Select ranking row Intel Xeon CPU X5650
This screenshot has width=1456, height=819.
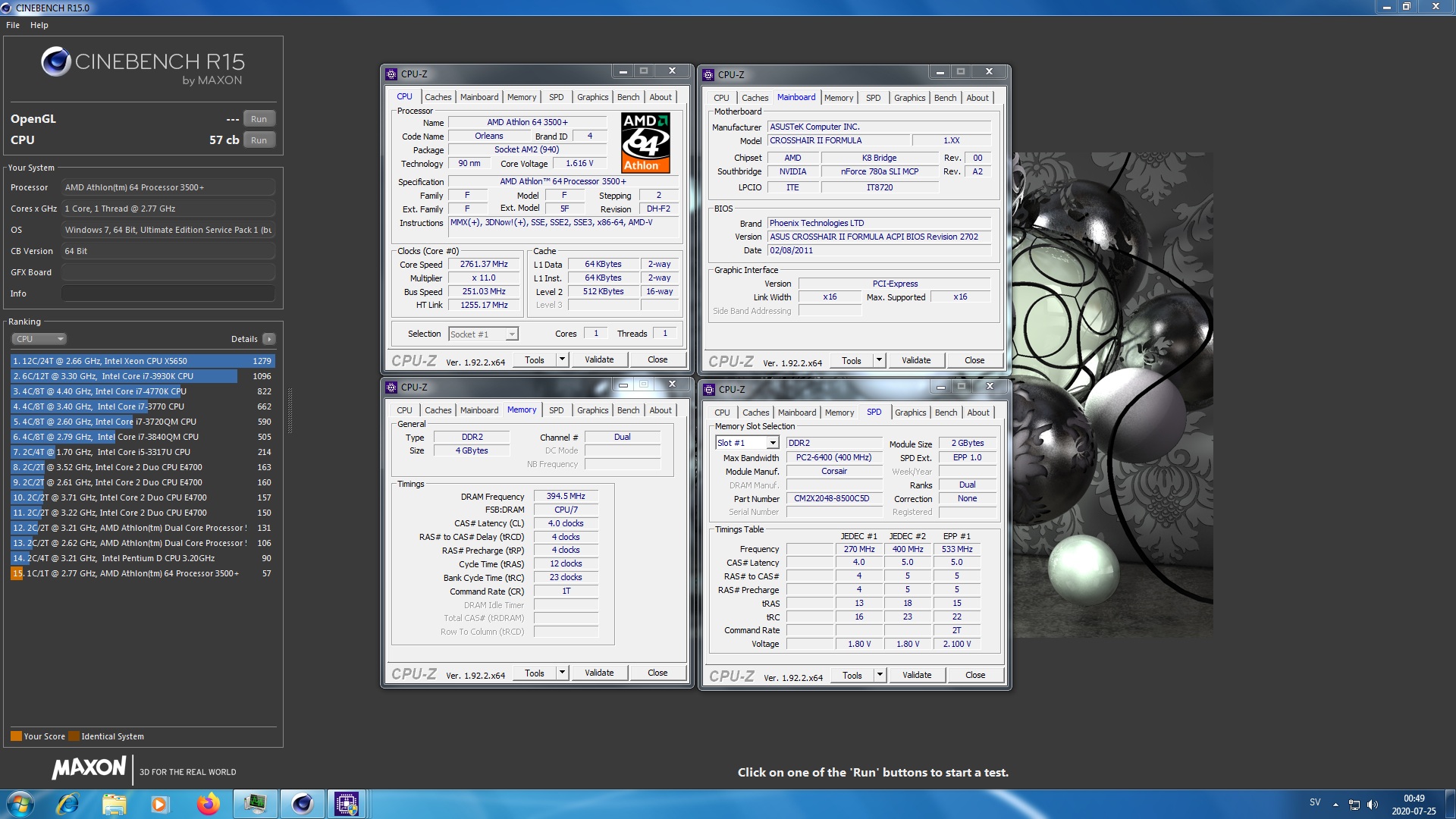pyautogui.click(x=143, y=361)
